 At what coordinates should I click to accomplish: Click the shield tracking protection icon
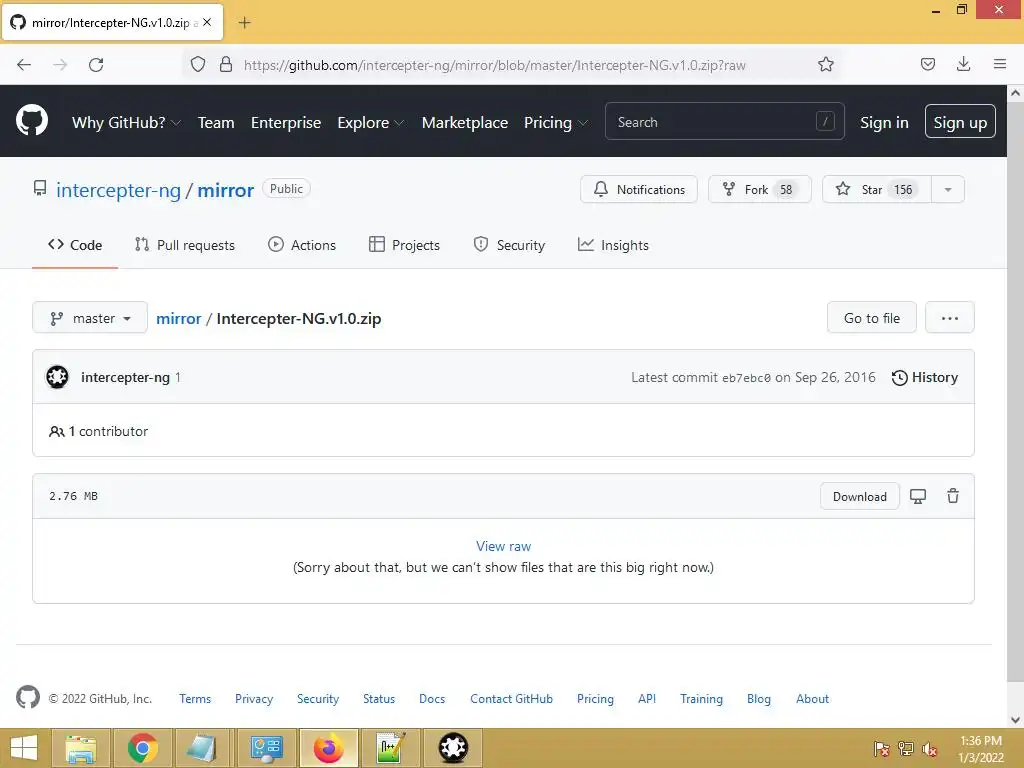point(198,64)
